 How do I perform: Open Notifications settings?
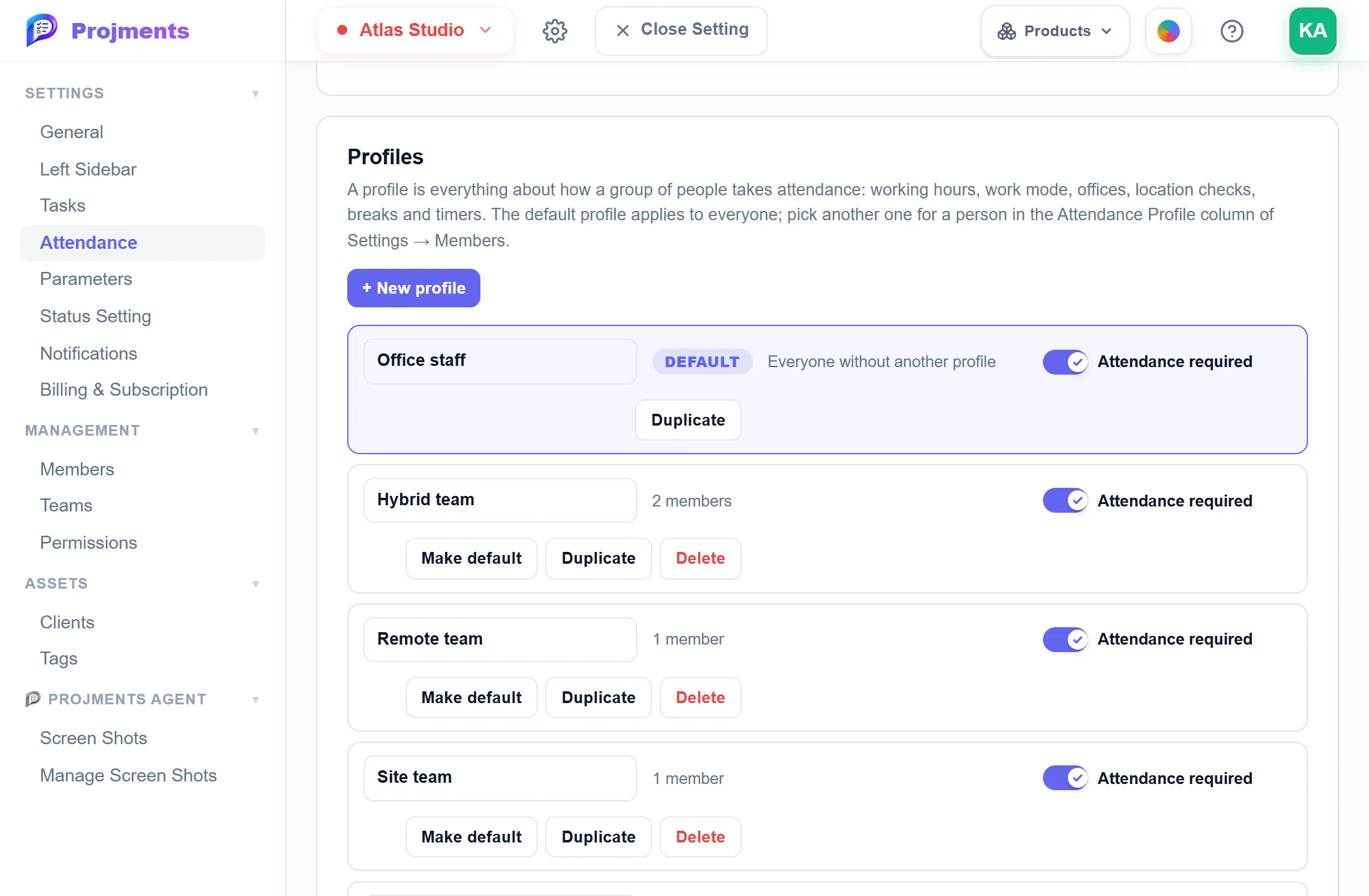(88, 353)
